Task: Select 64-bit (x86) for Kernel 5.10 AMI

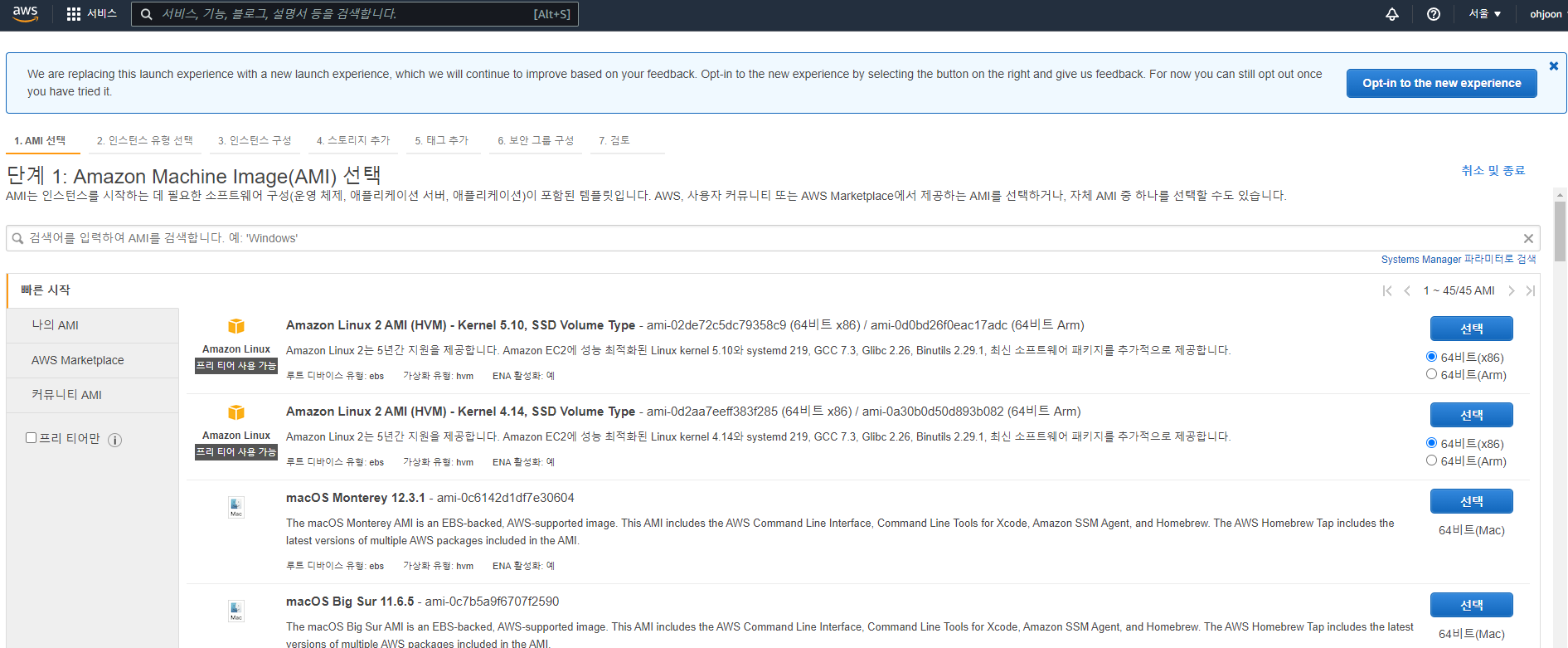Action: point(1431,357)
